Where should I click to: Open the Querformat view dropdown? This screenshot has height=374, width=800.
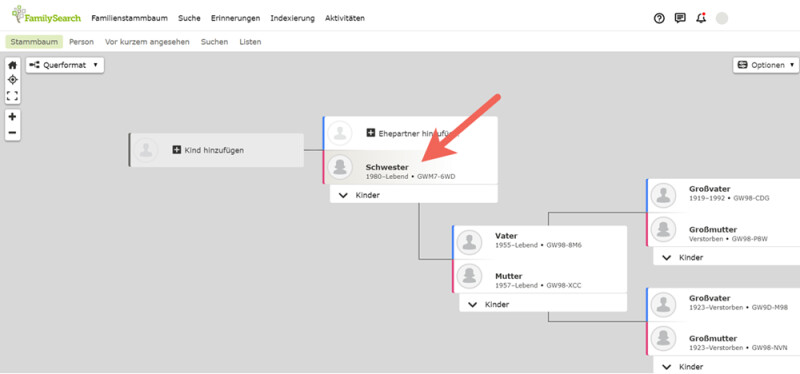(x=65, y=65)
